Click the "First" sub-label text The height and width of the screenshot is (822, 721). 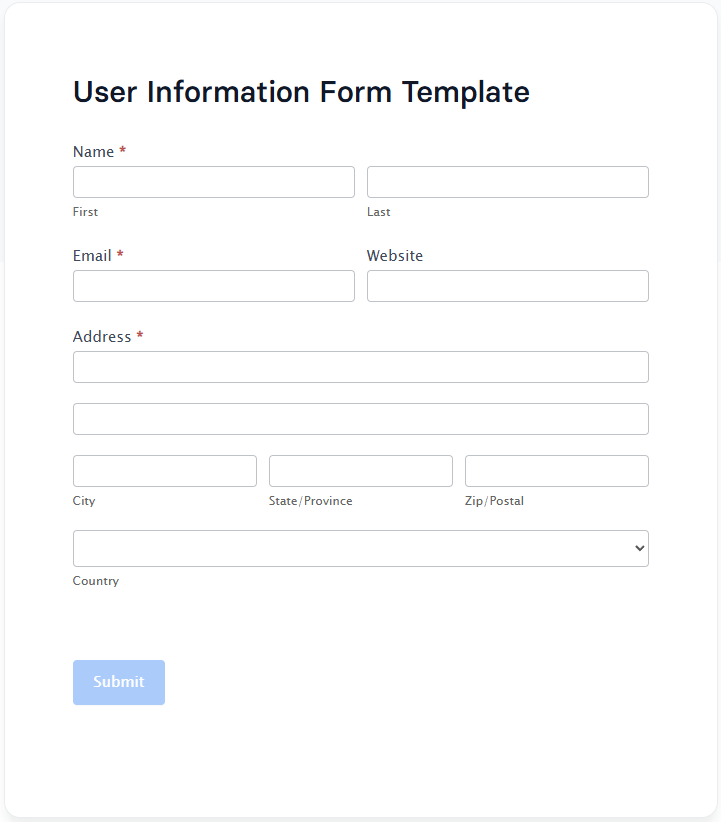tap(85, 212)
